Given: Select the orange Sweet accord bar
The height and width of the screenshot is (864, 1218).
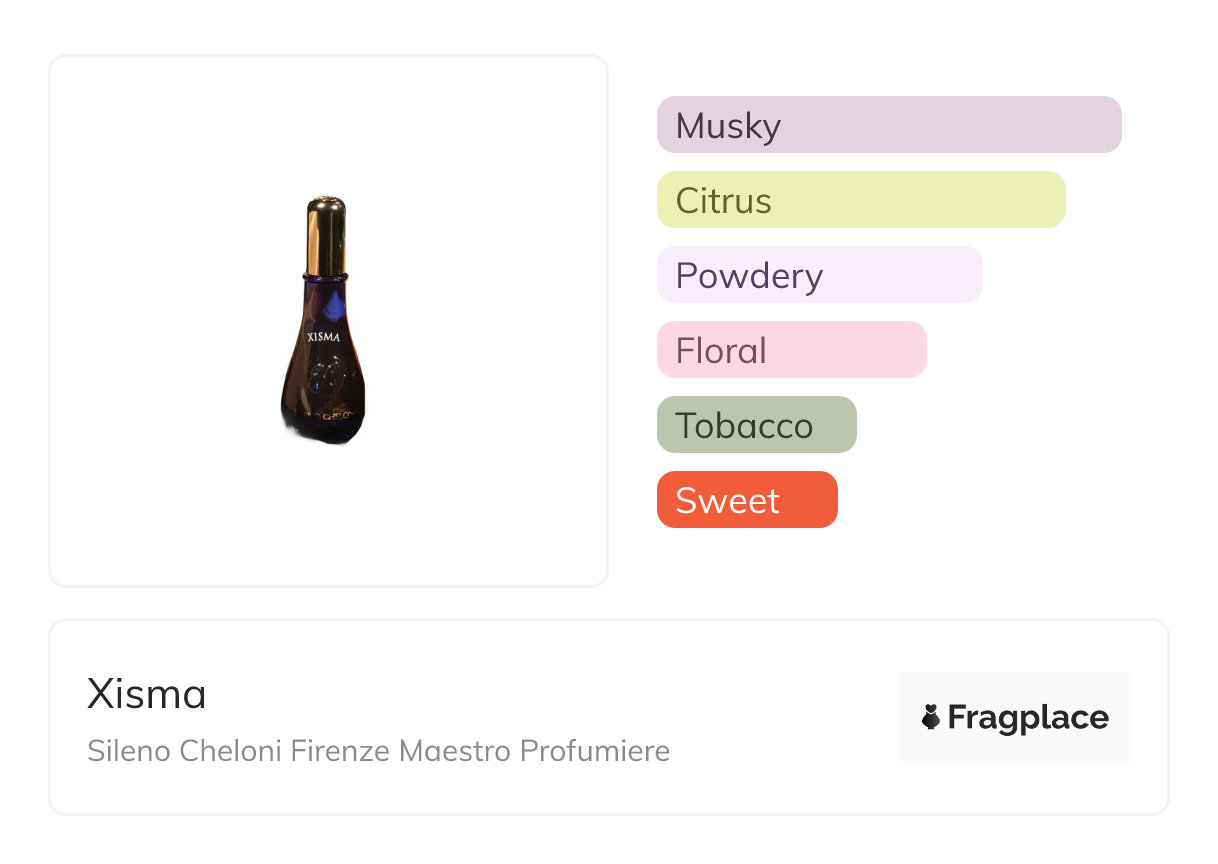Looking at the screenshot, I should (x=746, y=500).
